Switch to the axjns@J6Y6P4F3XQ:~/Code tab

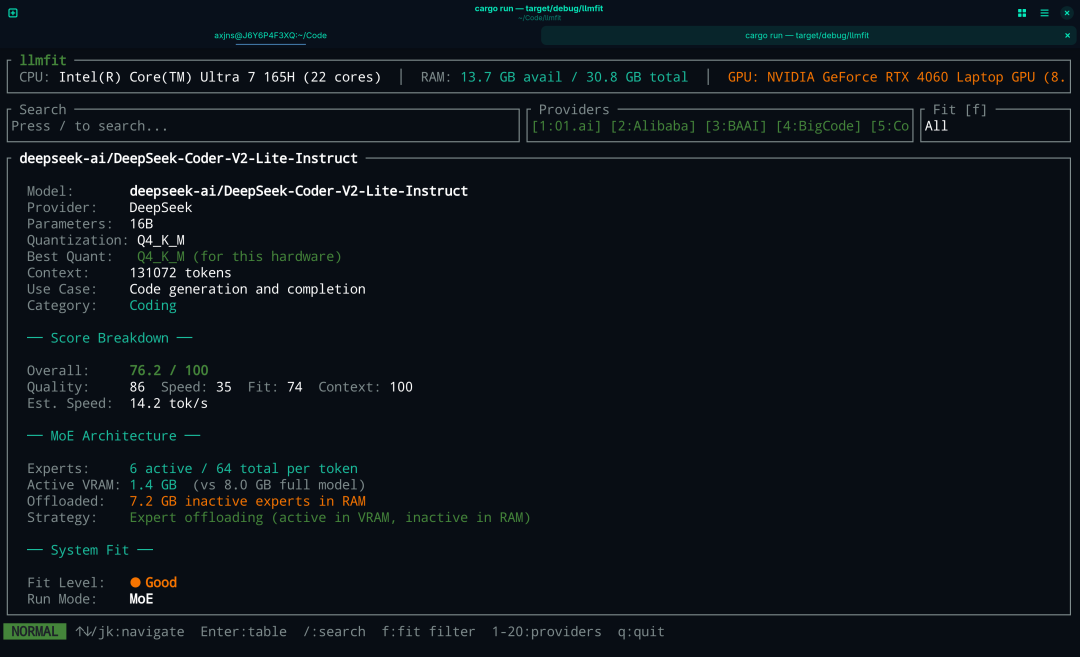[270, 35]
